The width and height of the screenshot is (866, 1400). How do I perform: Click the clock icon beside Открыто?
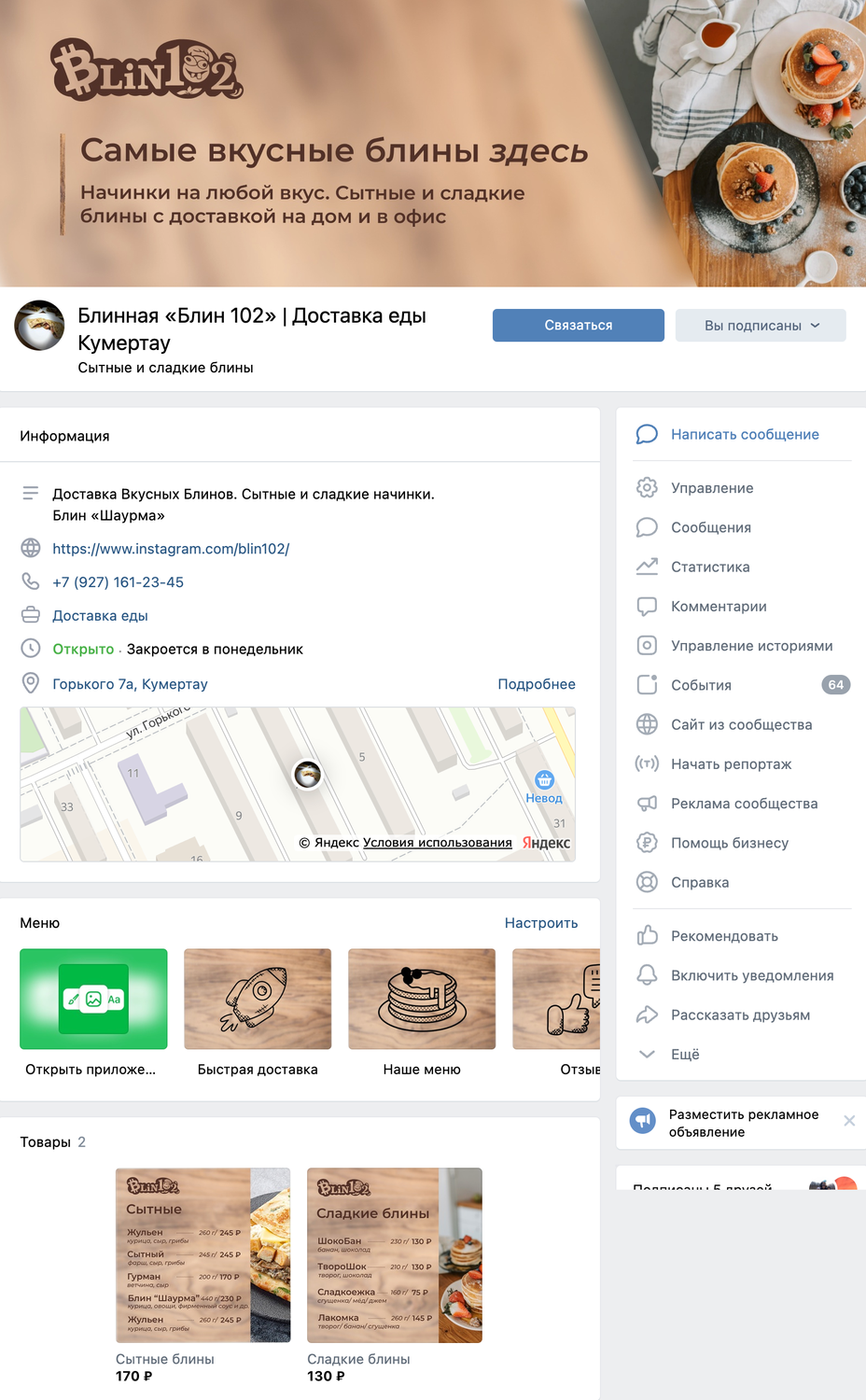[x=31, y=648]
